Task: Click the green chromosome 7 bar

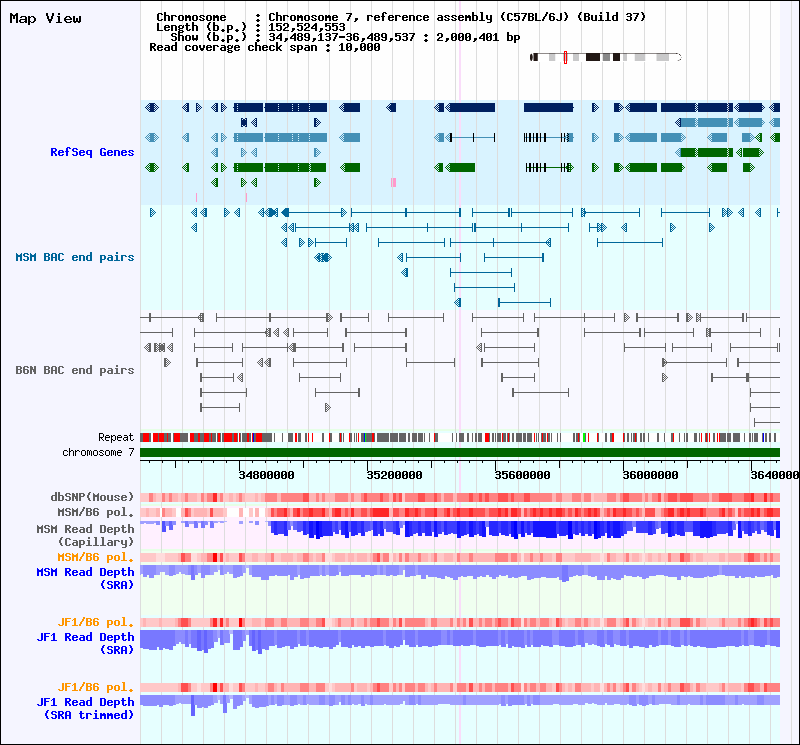Action: 460,453
